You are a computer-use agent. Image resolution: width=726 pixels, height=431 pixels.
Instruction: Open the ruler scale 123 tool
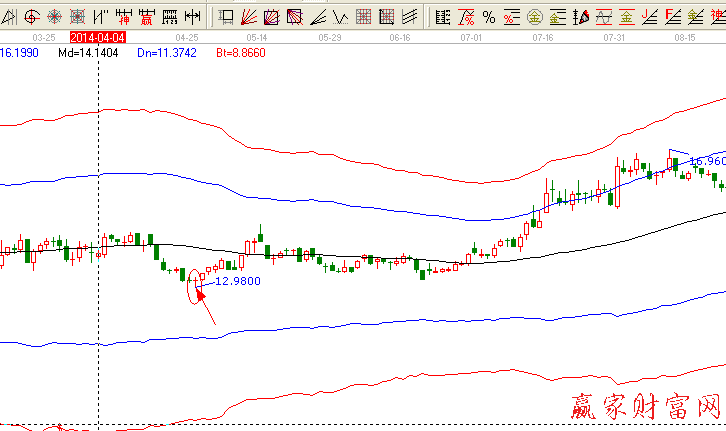click(x=170, y=17)
